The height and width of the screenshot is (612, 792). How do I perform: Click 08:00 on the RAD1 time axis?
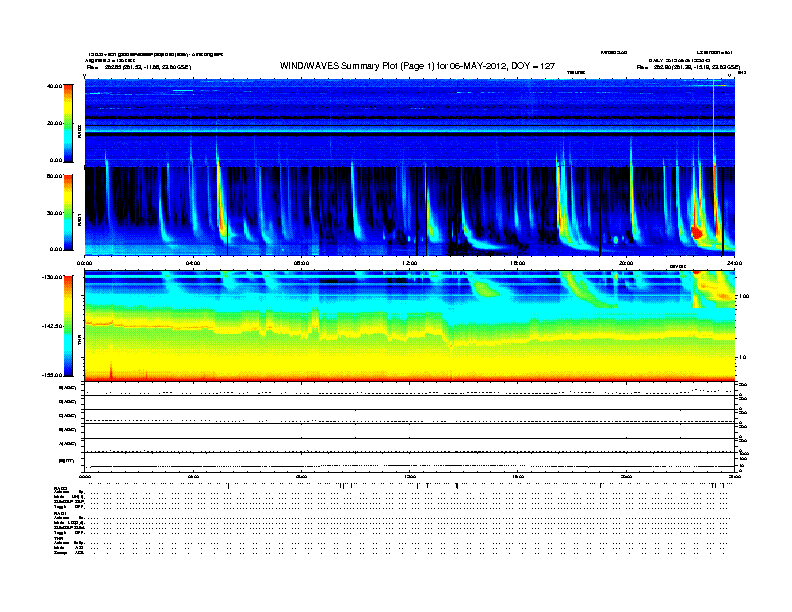coord(301,263)
